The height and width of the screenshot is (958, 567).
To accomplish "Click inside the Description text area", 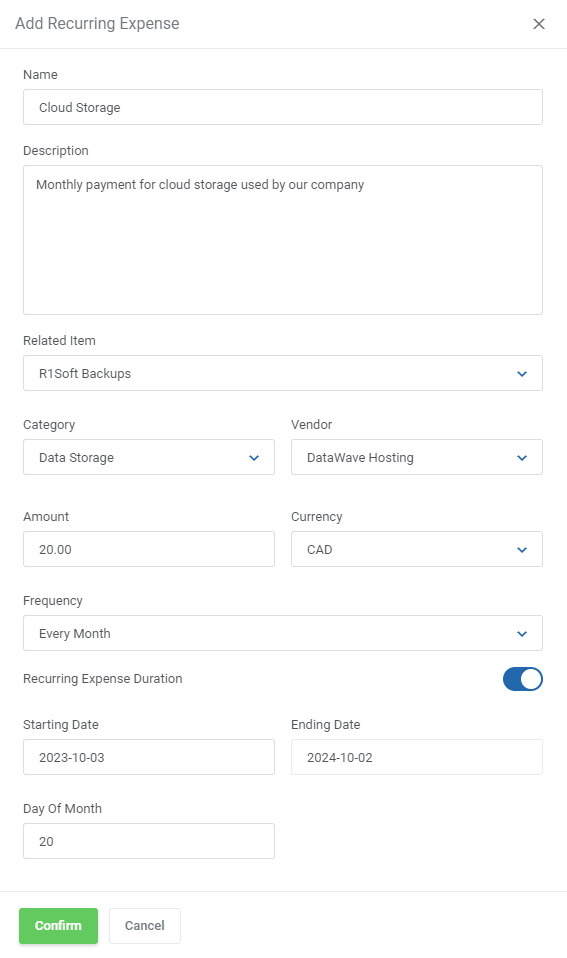I will tap(283, 240).
